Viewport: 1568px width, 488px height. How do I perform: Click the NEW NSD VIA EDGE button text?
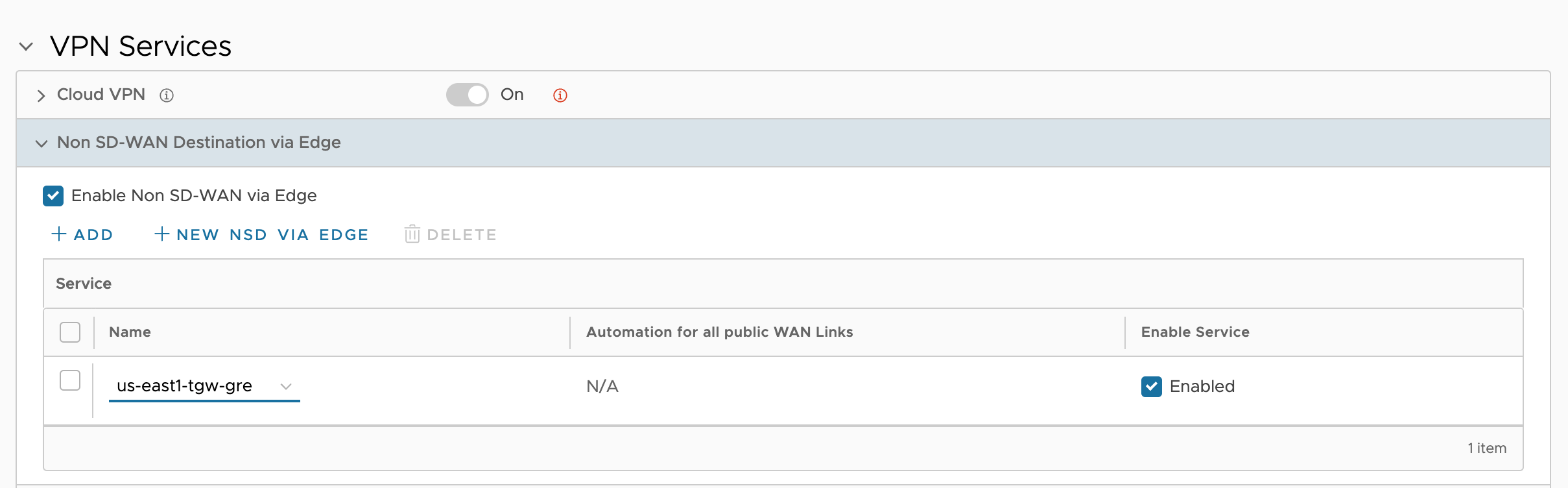272,235
